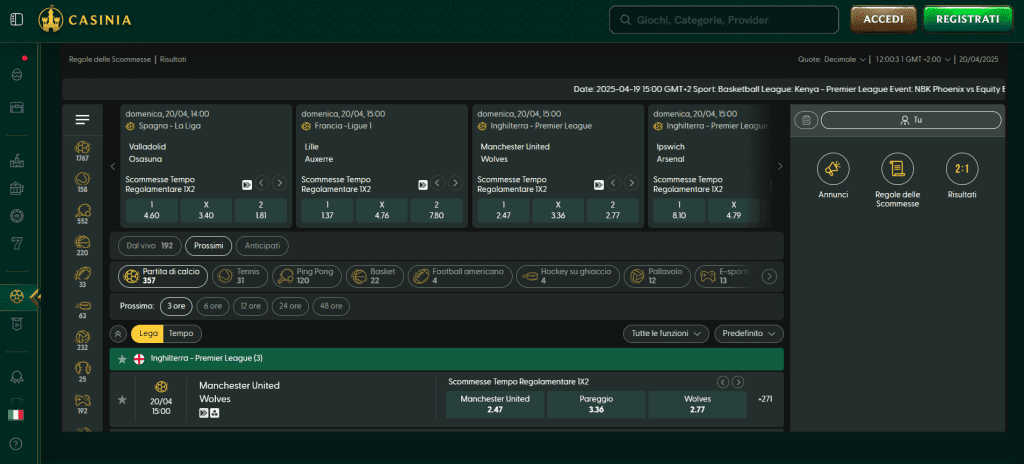Show previous featured match cards

pyautogui.click(x=112, y=167)
